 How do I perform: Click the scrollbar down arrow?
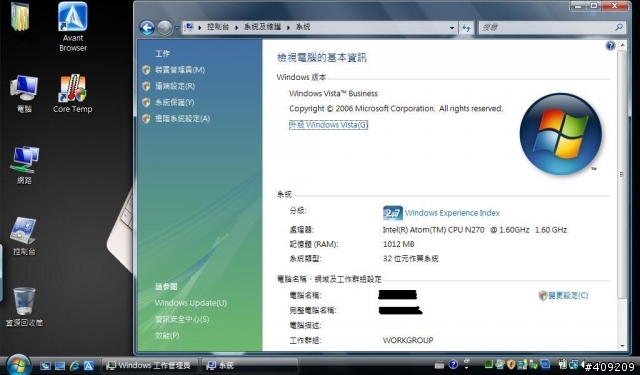coord(622,346)
